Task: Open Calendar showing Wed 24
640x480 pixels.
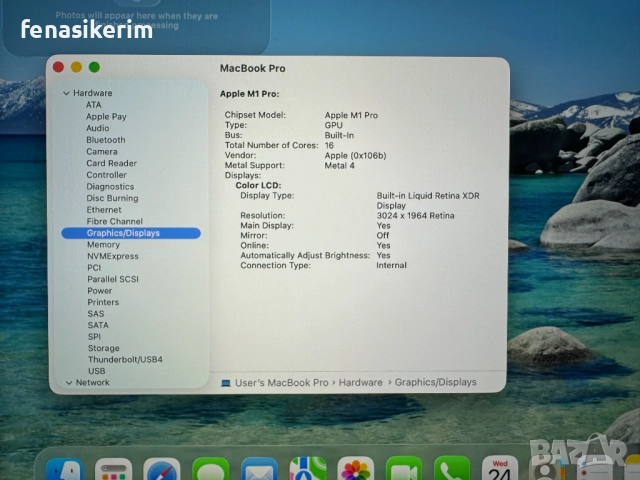Action: pos(500,469)
